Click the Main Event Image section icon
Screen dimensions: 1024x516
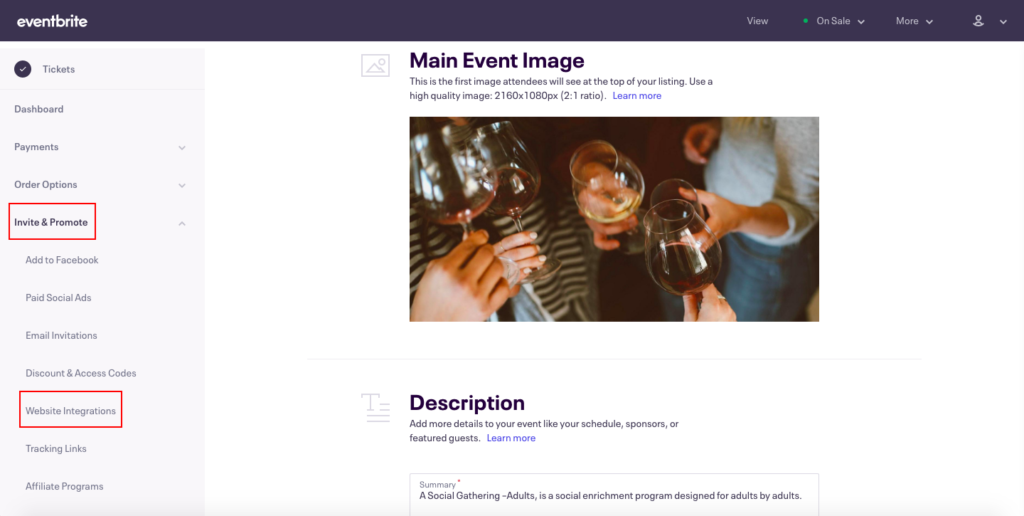[376, 65]
